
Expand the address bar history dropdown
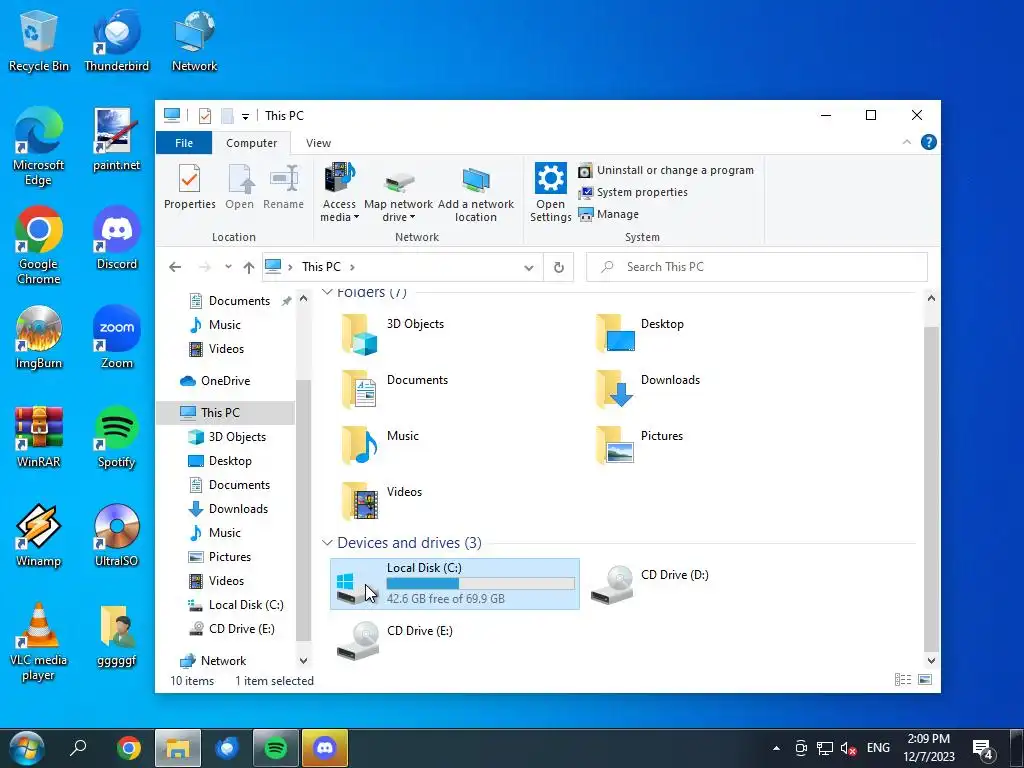(529, 267)
